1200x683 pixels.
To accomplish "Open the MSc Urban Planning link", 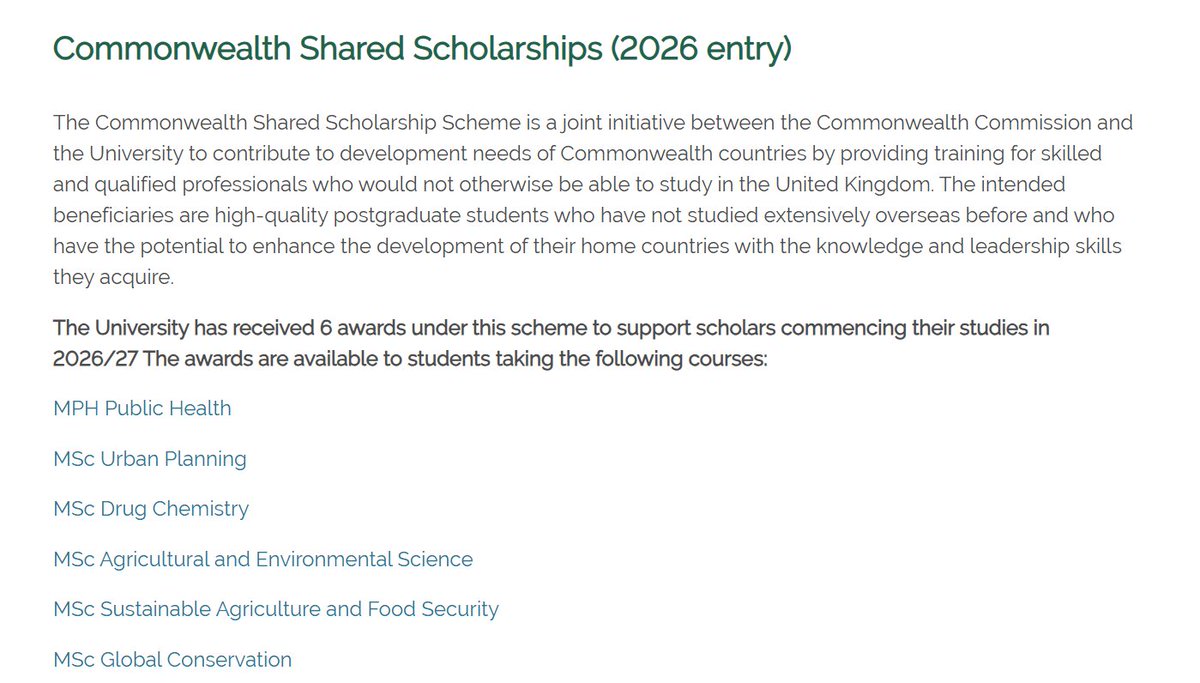I will pos(150,459).
